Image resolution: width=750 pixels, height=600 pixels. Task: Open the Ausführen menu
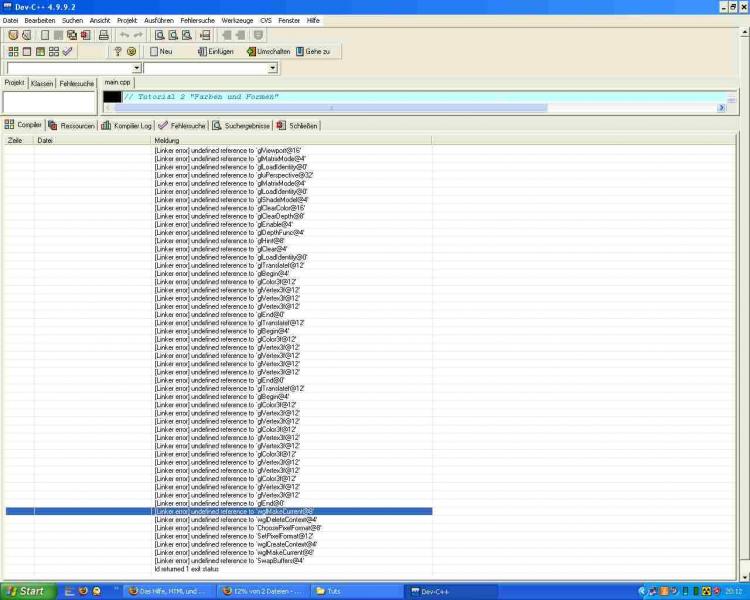(x=158, y=20)
